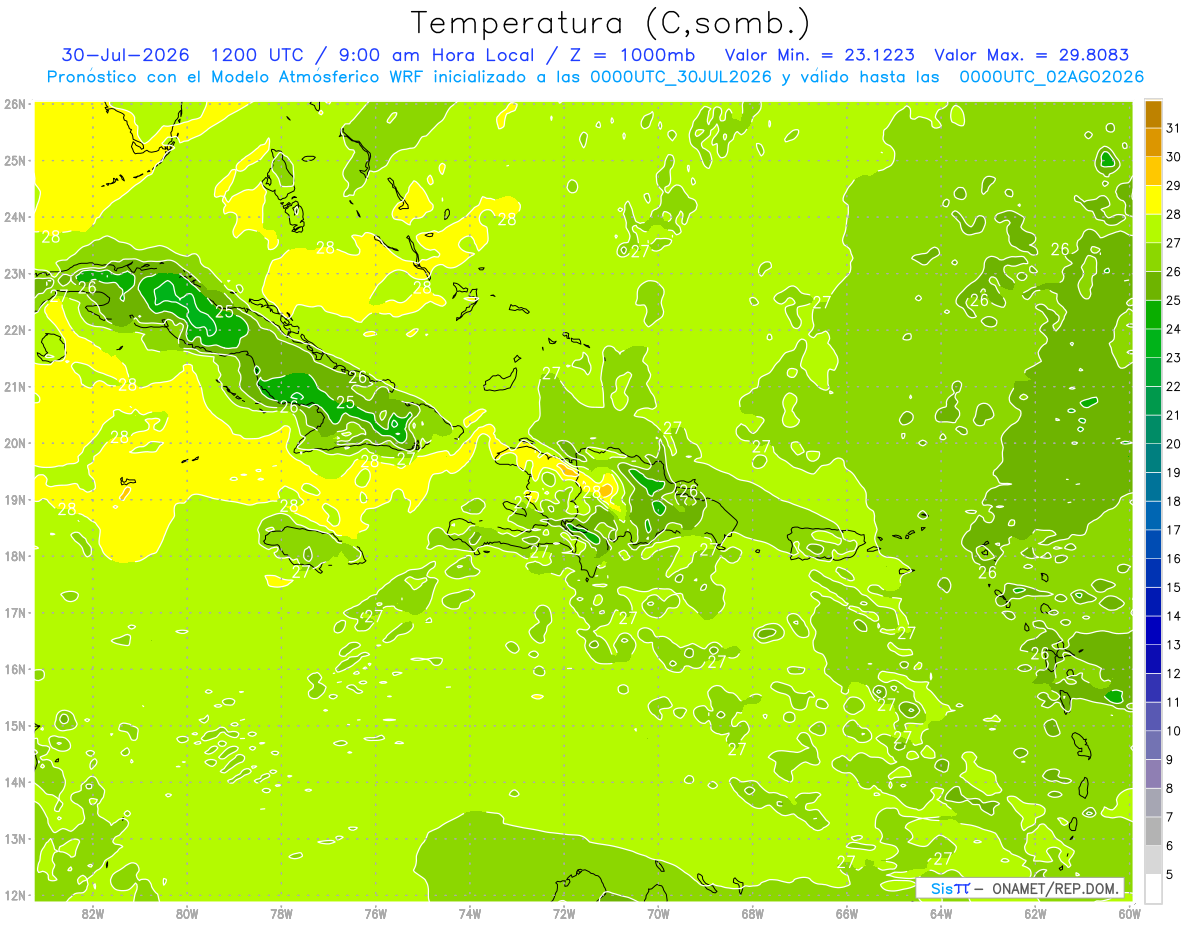Click the "12N" latitude axis label

(x=15, y=895)
